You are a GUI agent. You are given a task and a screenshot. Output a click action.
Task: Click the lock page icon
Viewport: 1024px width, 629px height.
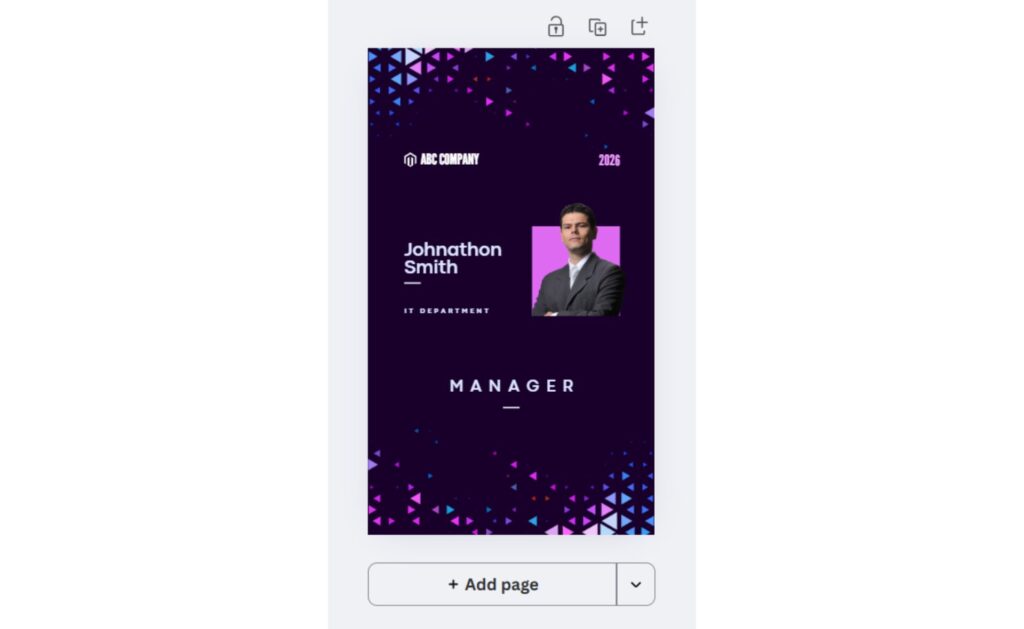point(556,27)
